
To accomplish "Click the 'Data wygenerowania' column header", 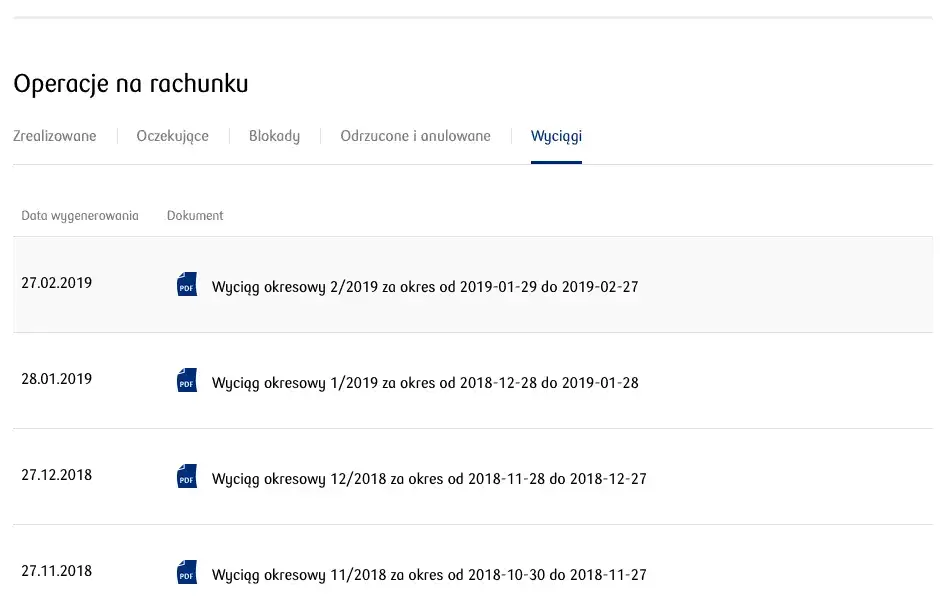I will click(x=80, y=216).
